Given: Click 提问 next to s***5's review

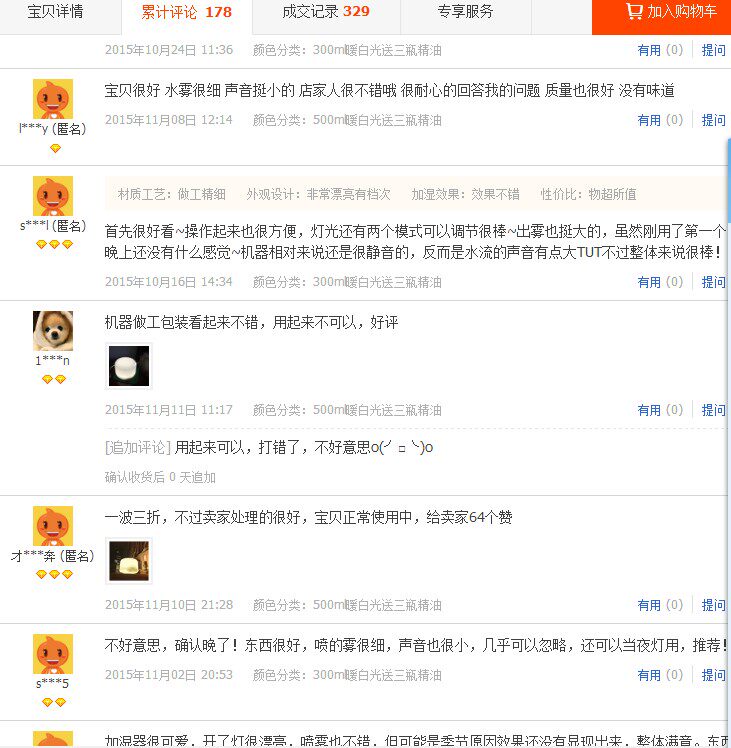Looking at the screenshot, I should pos(713,675).
